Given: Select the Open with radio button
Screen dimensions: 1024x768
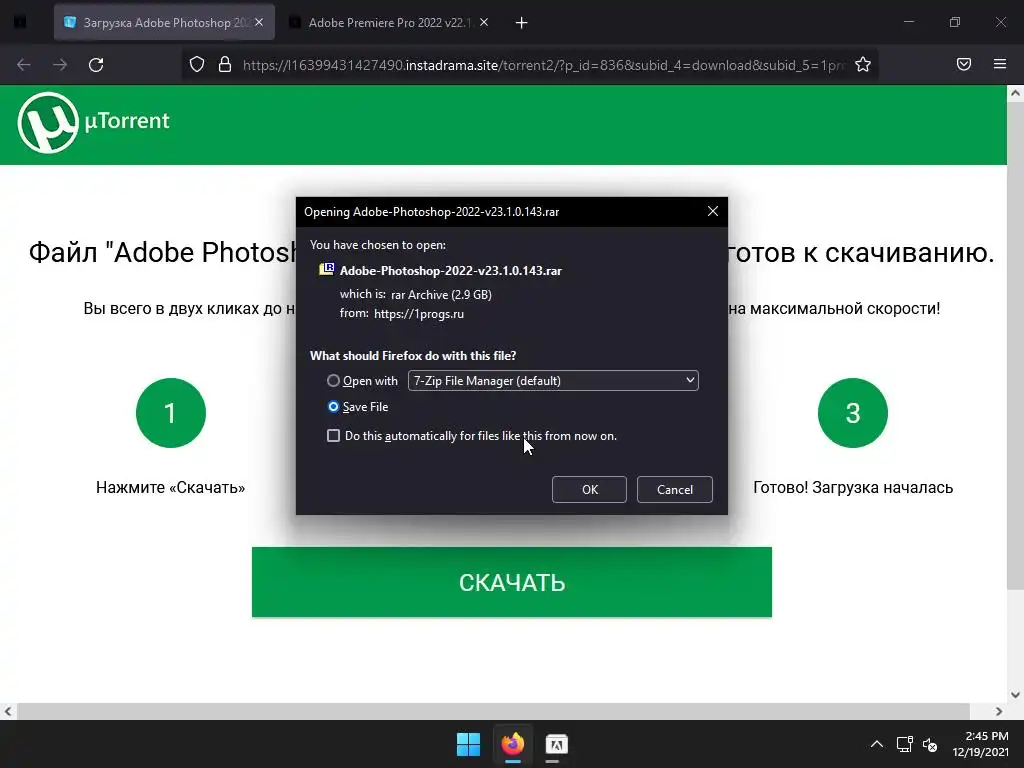Looking at the screenshot, I should click(333, 380).
